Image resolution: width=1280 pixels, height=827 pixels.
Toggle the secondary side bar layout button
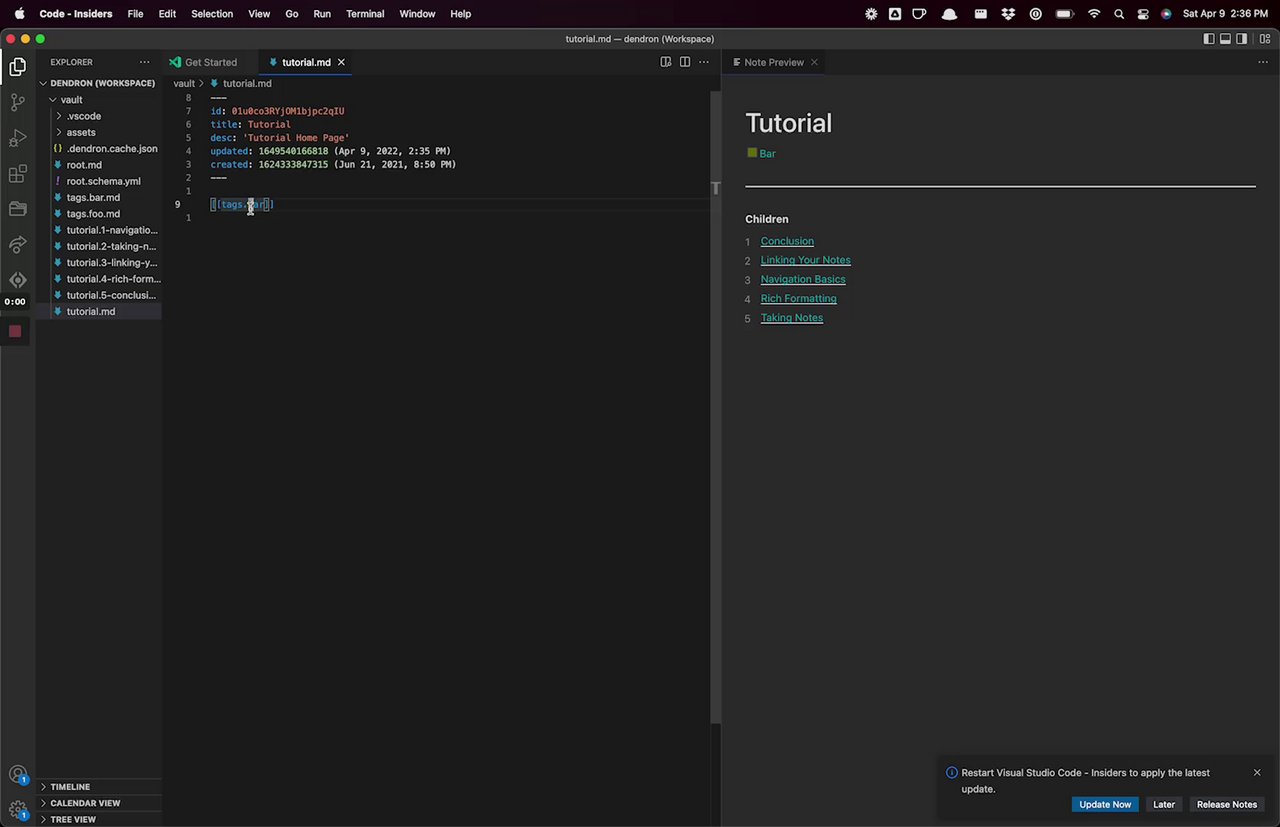coord(1241,39)
